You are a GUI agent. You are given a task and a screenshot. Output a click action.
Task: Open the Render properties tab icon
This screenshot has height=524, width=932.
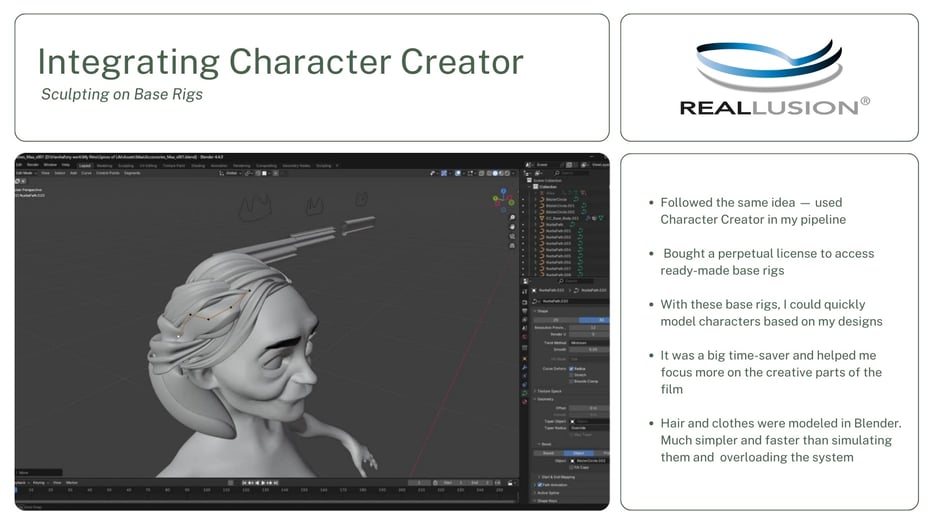click(524, 302)
